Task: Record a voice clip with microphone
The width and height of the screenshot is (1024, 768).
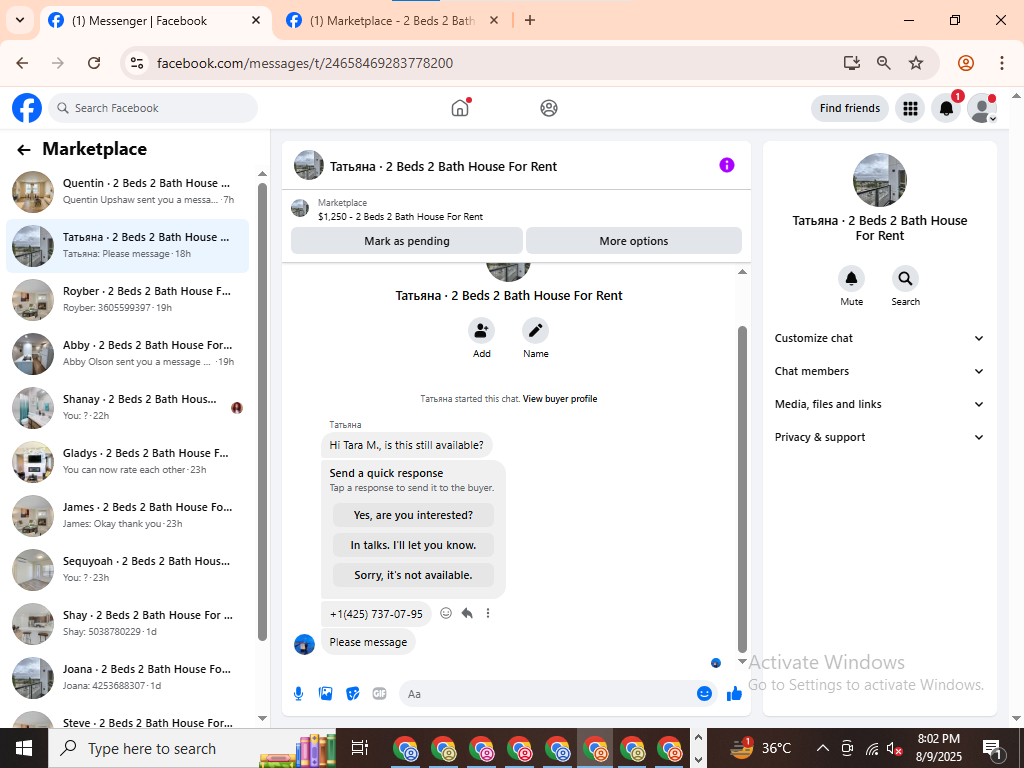Action: (x=298, y=694)
